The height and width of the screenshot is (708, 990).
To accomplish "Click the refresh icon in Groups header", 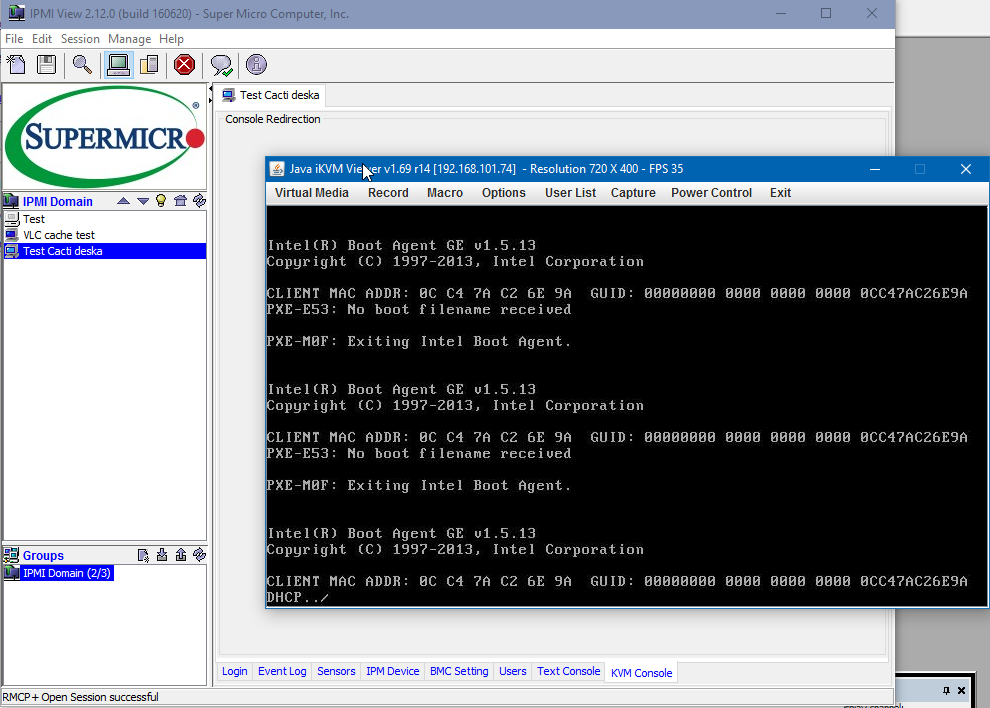I will (x=200, y=555).
